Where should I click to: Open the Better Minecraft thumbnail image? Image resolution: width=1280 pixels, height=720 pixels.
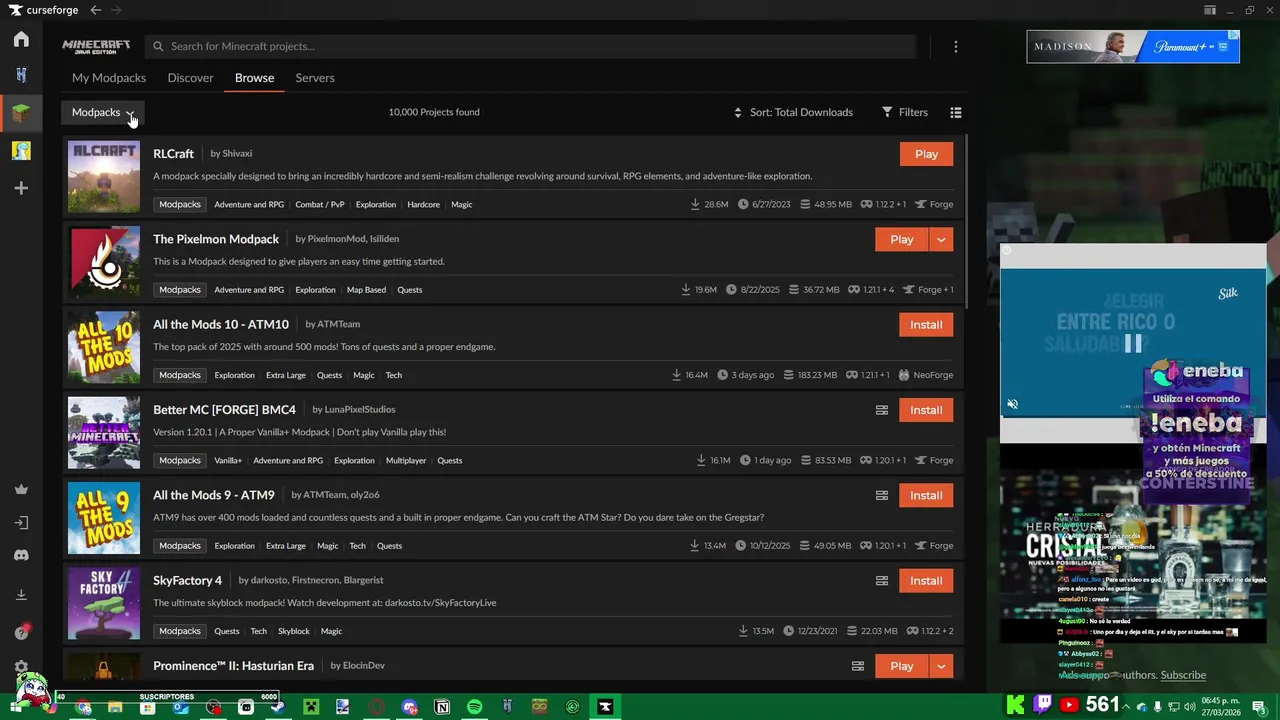click(x=104, y=433)
